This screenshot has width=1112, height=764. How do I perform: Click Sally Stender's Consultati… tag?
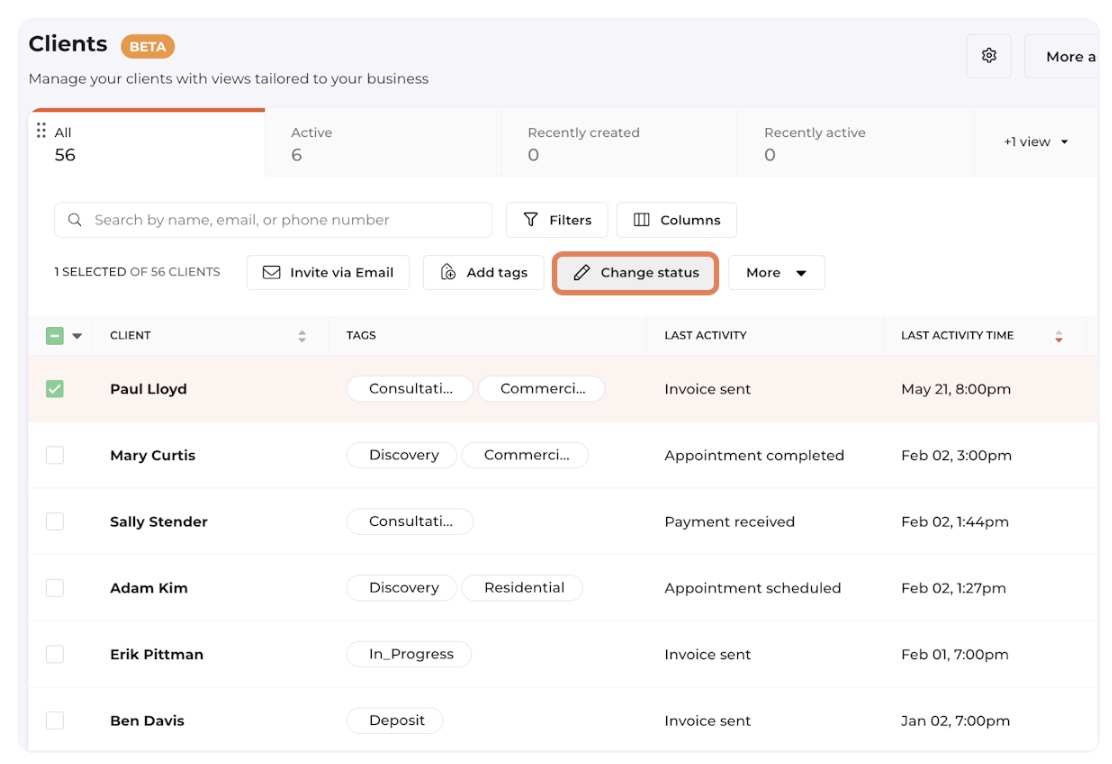410,521
